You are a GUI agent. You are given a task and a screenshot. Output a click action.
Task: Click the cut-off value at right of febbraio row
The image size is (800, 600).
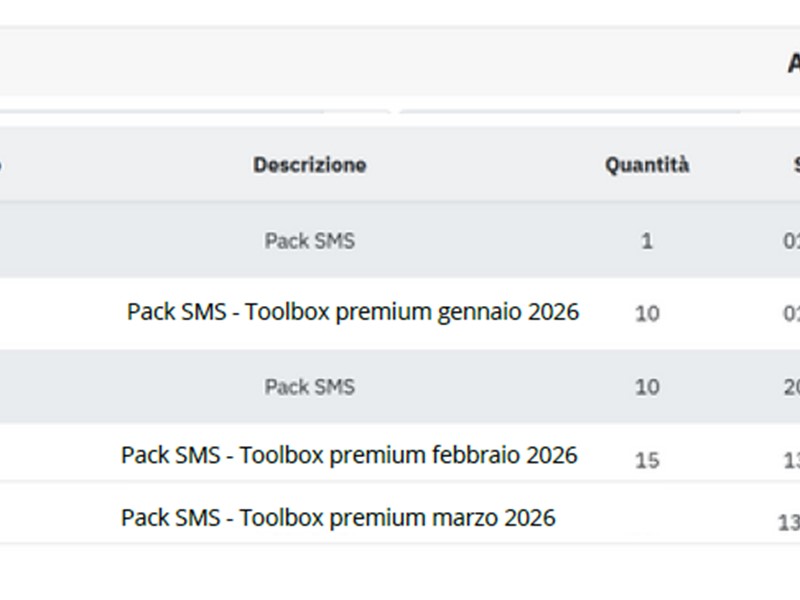[x=791, y=461]
